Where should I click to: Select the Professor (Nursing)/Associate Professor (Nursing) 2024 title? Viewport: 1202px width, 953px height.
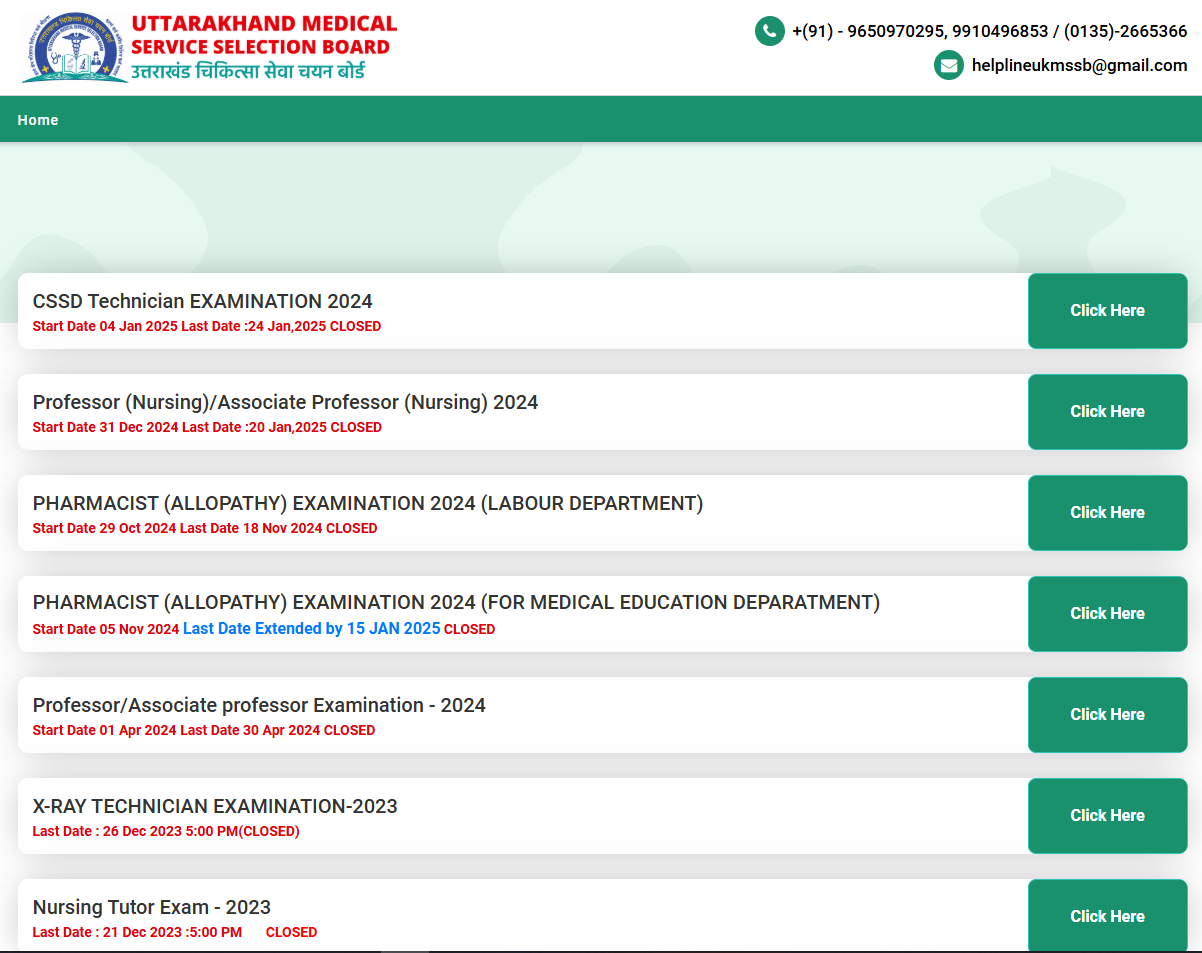[x=285, y=402]
